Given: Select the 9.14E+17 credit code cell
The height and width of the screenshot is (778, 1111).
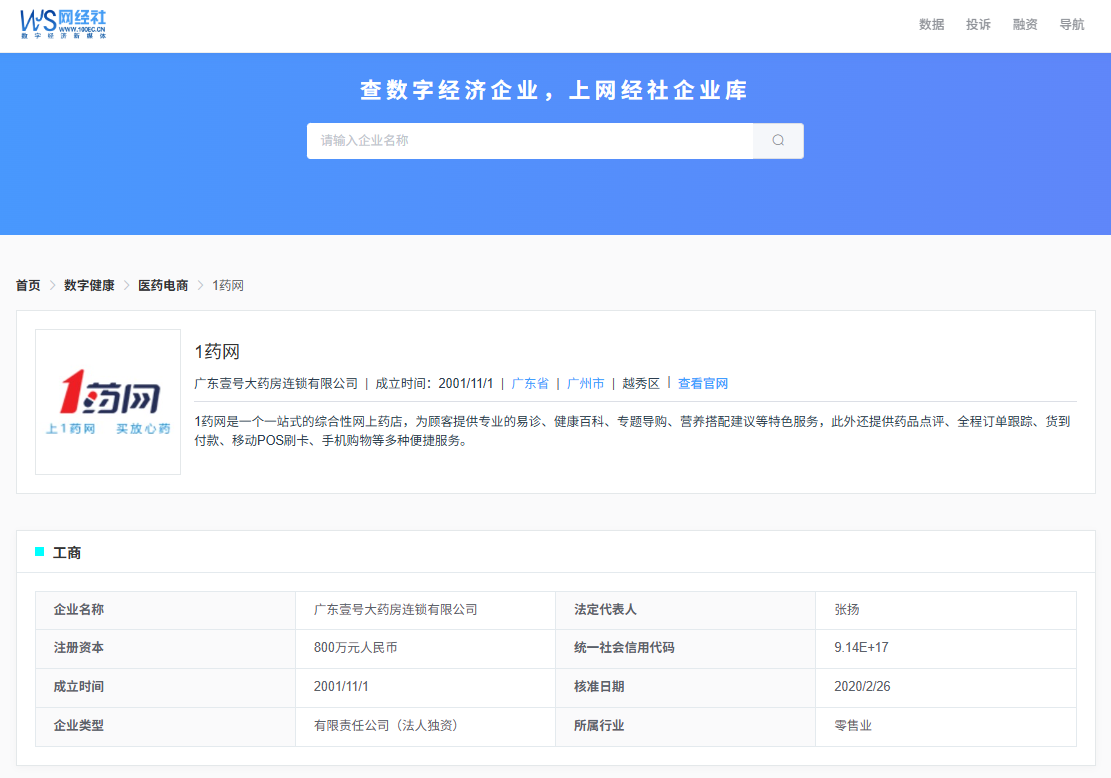Looking at the screenshot, I should (945, 648).
